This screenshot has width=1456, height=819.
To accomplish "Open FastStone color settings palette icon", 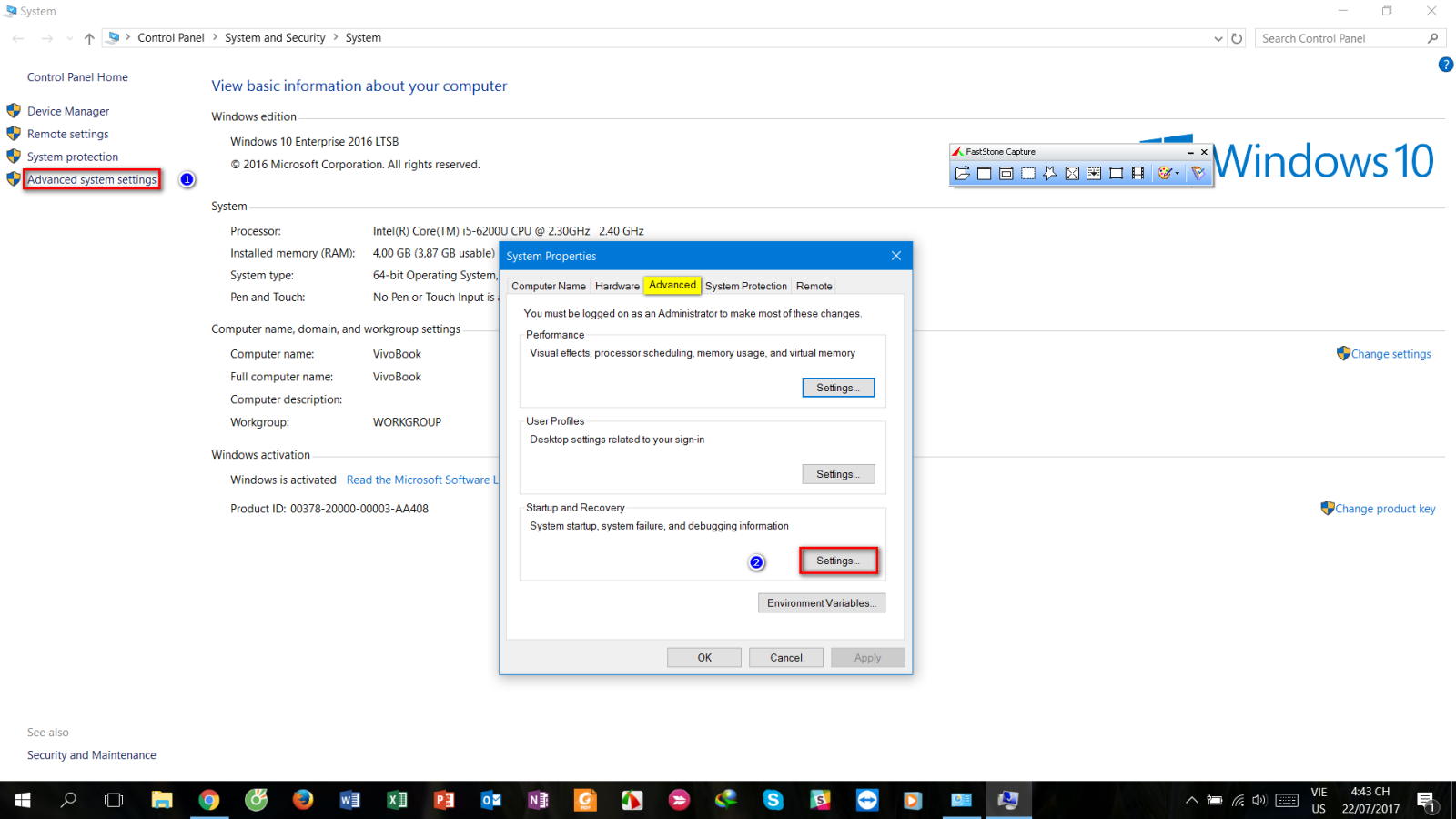I will point(1167,173).
